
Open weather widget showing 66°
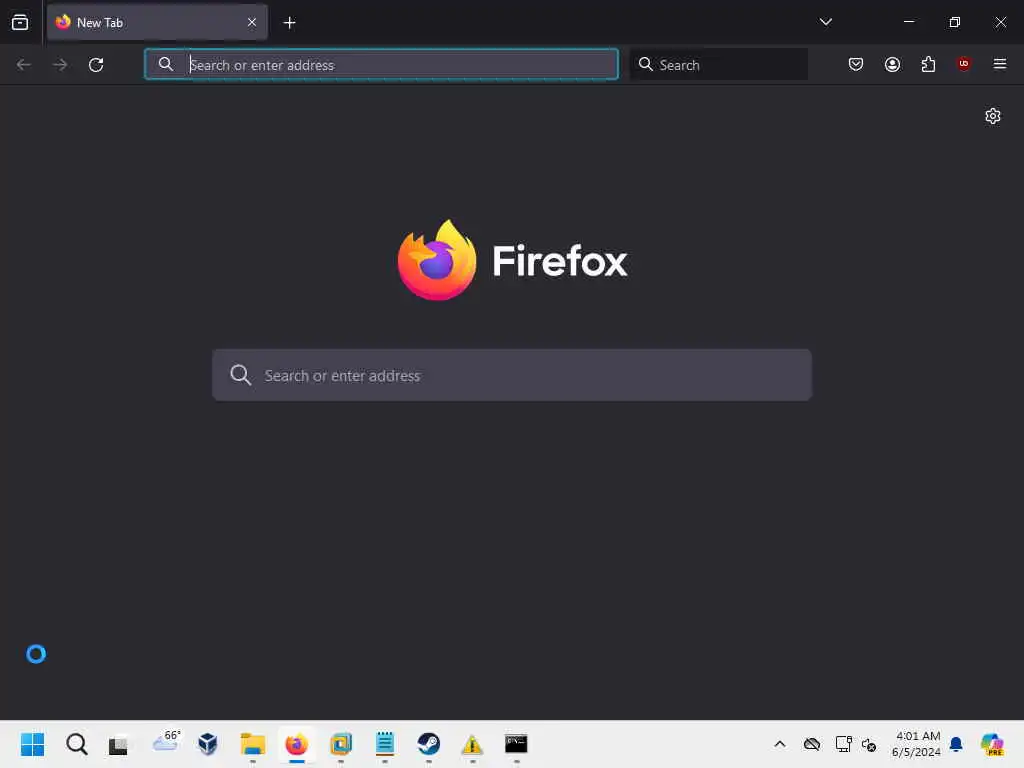click(166, 742)
